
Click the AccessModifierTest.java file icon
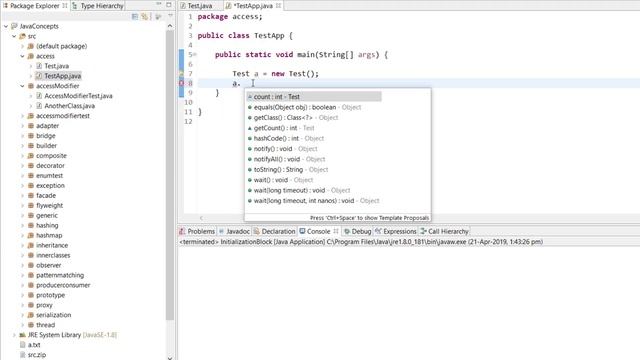pos(39,96)
